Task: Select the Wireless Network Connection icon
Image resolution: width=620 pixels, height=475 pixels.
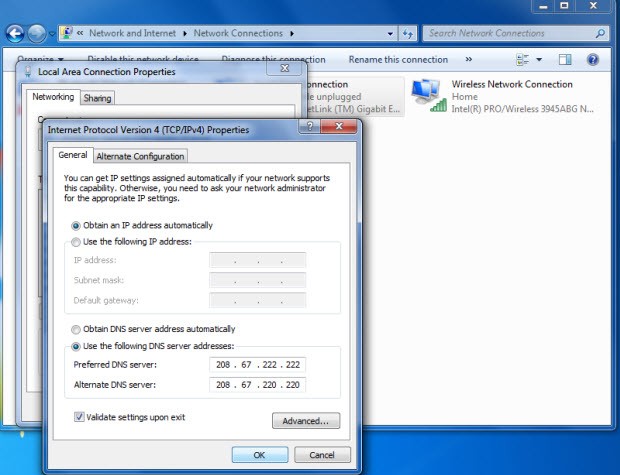Action: point(430,95)
